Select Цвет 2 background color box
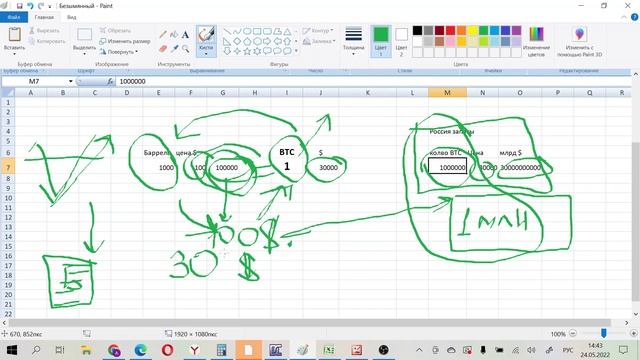 (401, 41)
